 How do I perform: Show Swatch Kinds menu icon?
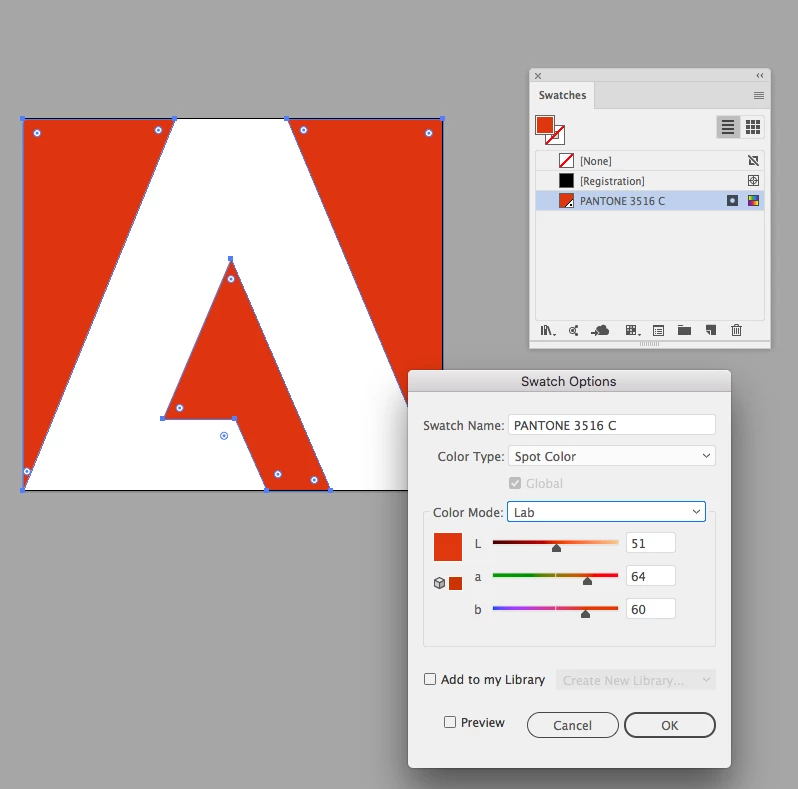(633, 331)
